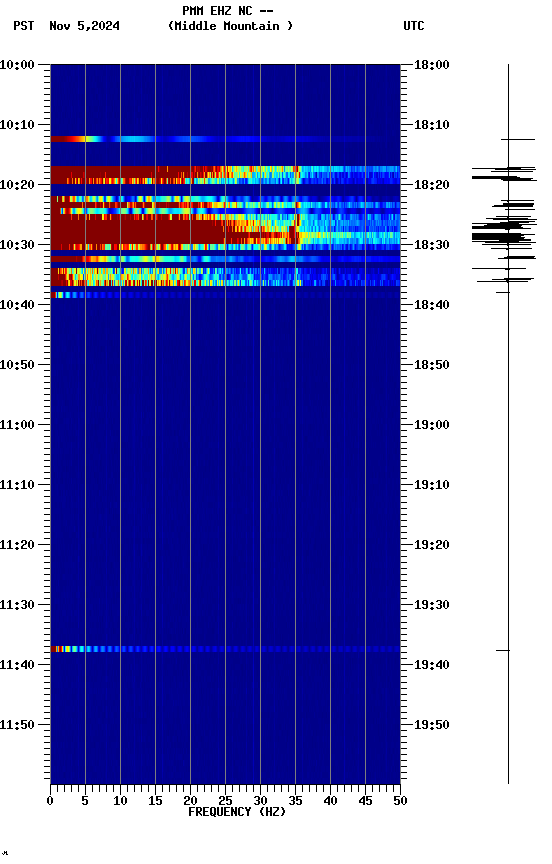Click the 10:00 PST time tick label
The image size is (552, 864).
point(17,65)
